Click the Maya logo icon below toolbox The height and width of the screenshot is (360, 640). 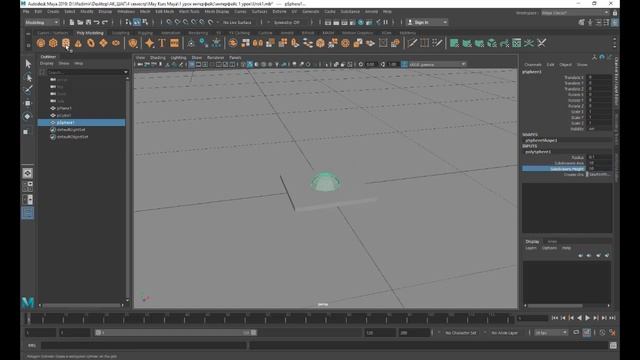click(x=28, y=302)
